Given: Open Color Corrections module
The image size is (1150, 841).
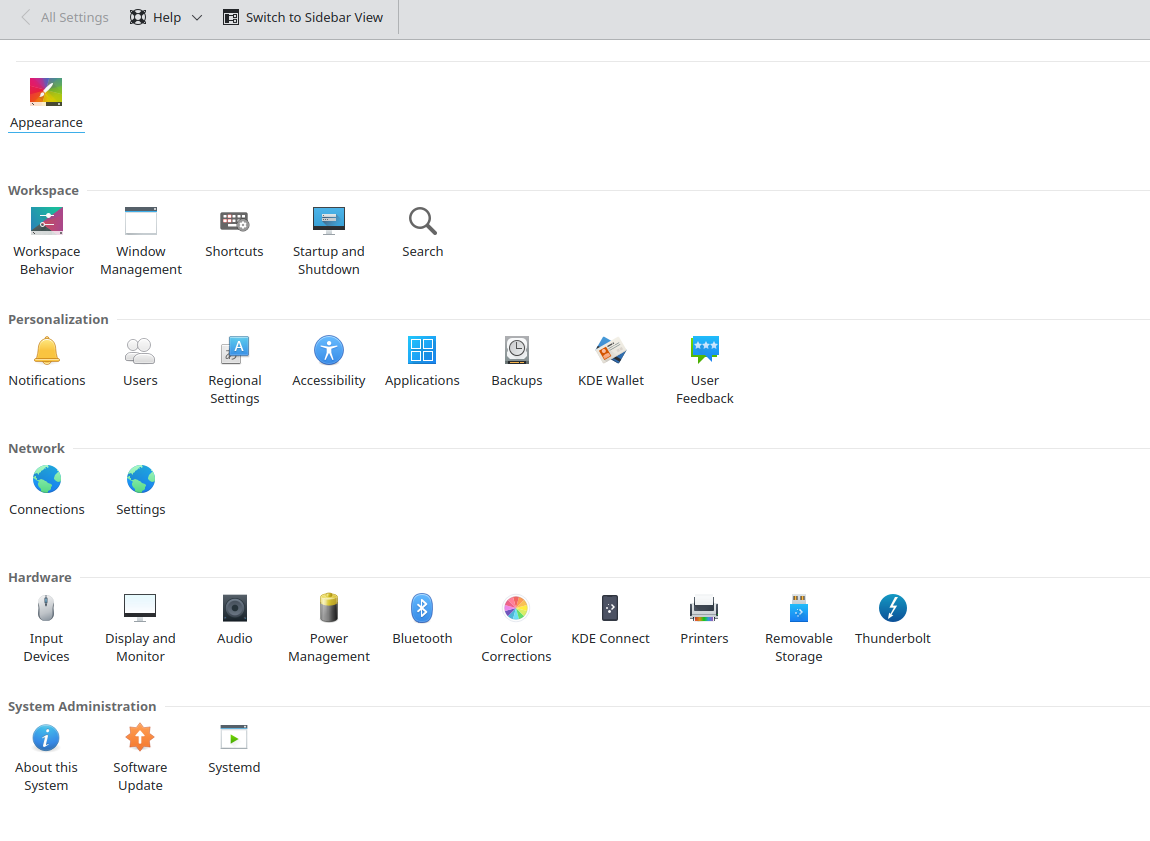Looking at the screenshot, I should 516,608.
